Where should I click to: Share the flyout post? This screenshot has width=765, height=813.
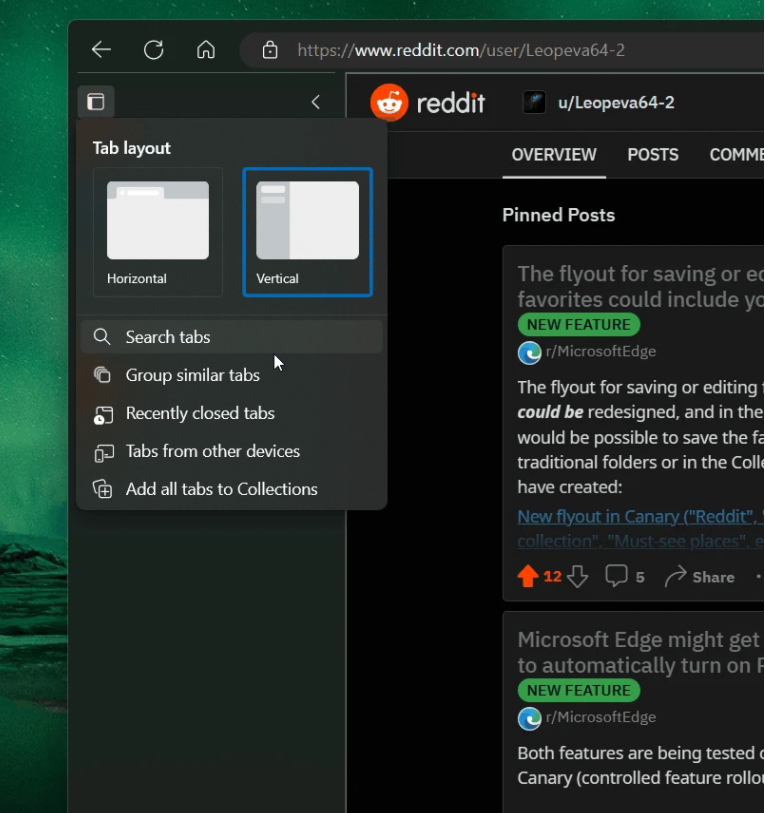[x=699, y=577]
